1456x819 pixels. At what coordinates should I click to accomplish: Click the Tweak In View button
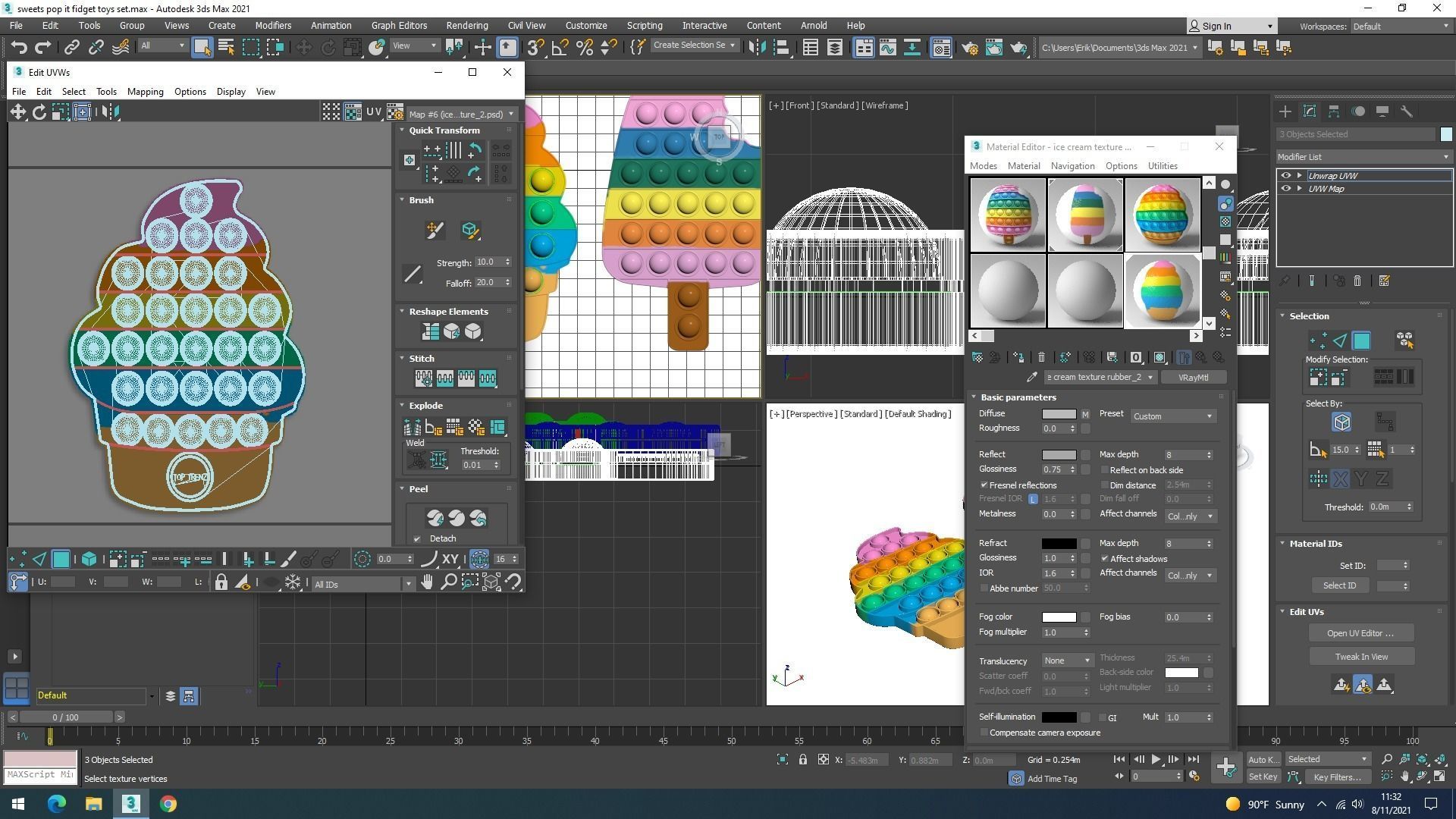(1360, 657)
